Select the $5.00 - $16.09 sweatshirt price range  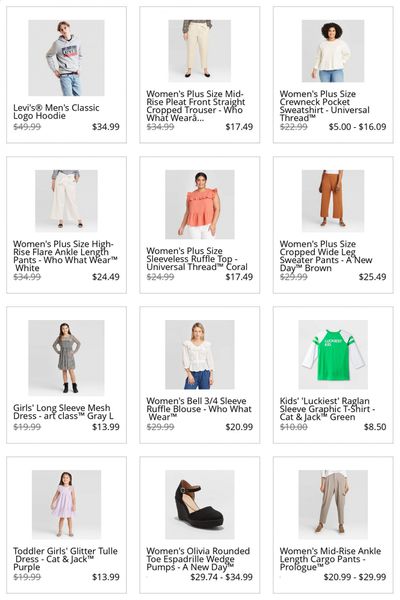[x=357, y=127]
